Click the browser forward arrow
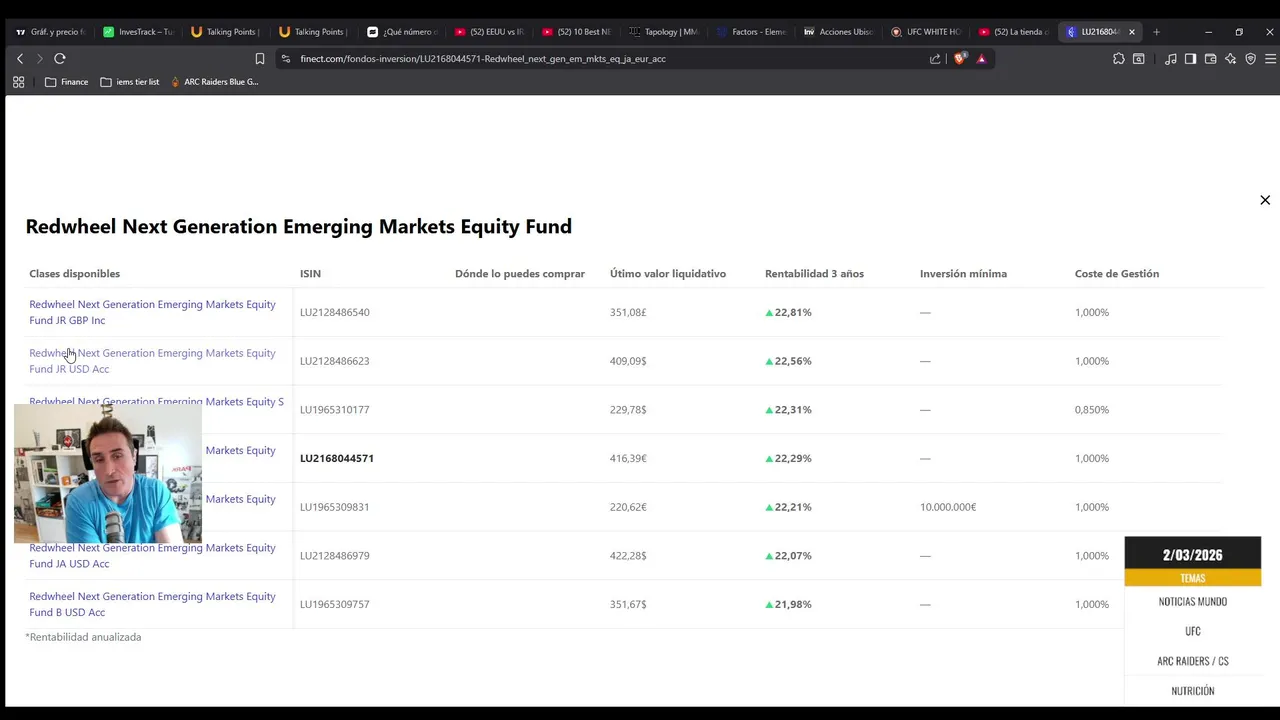This screenshot has height=720, width=1280. tap(40, 59)
